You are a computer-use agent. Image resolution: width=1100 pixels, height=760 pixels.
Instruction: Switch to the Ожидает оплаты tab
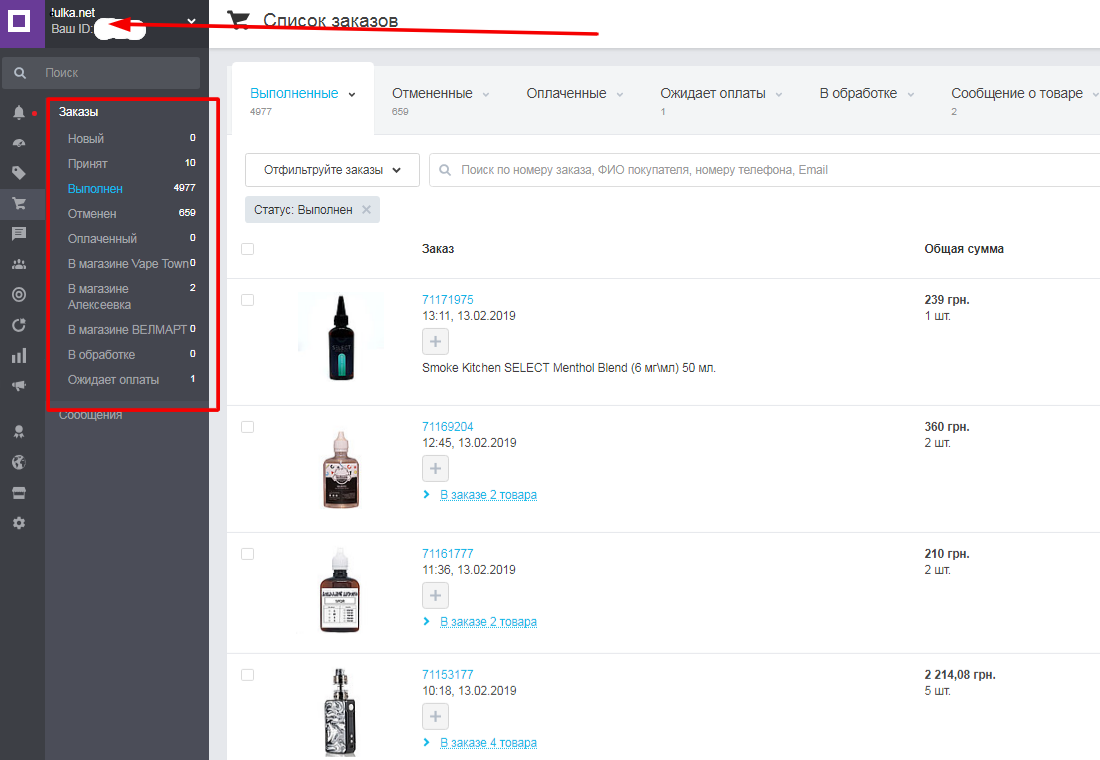tap(713, 93)
